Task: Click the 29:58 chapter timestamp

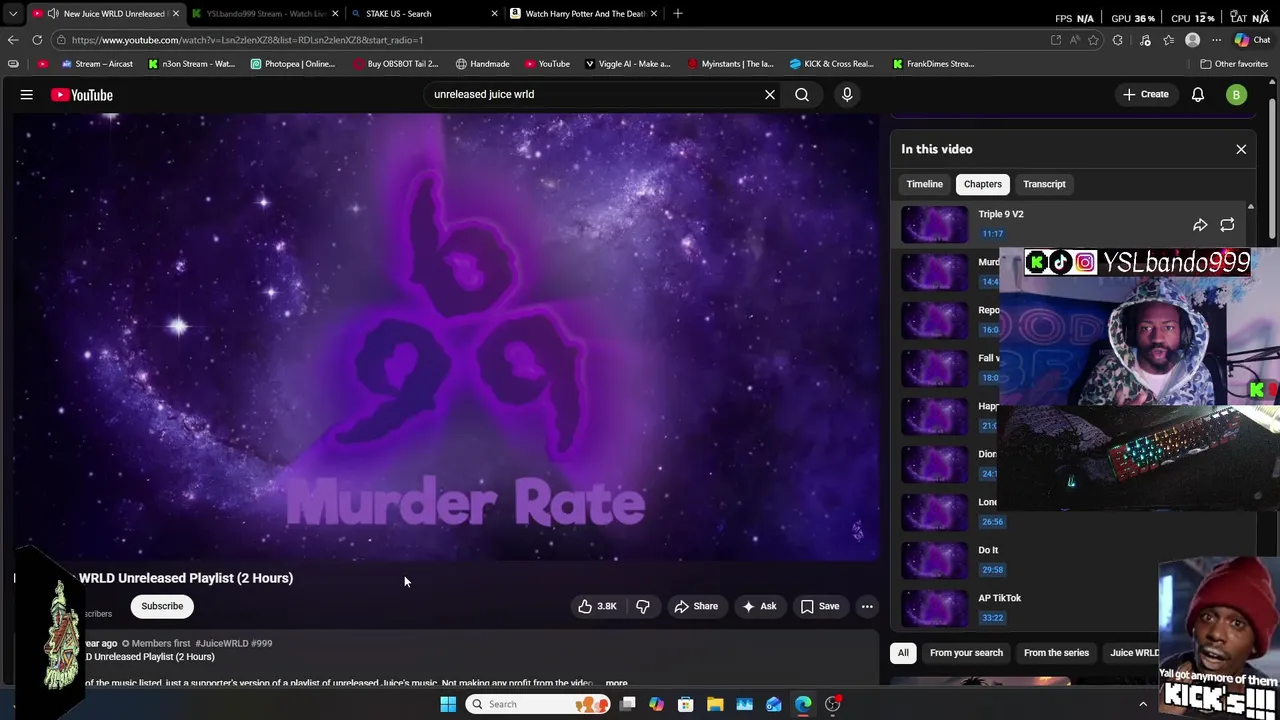Action: [x=992, y=570]
